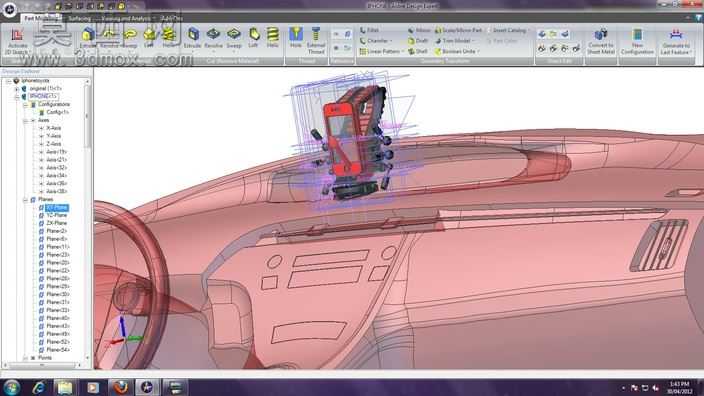Open the Linear Pattern dropdown

402,52
